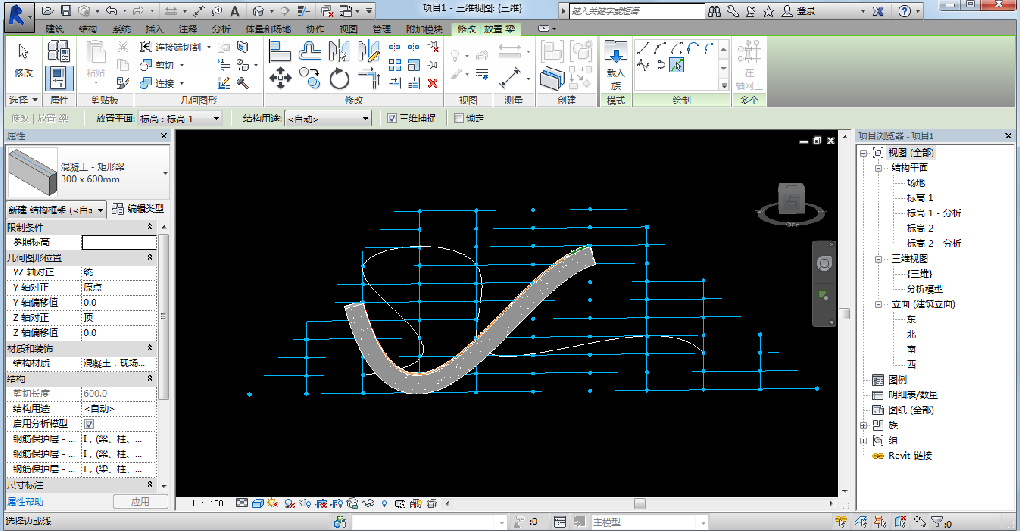
Task: Collapse the 结构平面 tree node
Action: [x=878, y=168]
